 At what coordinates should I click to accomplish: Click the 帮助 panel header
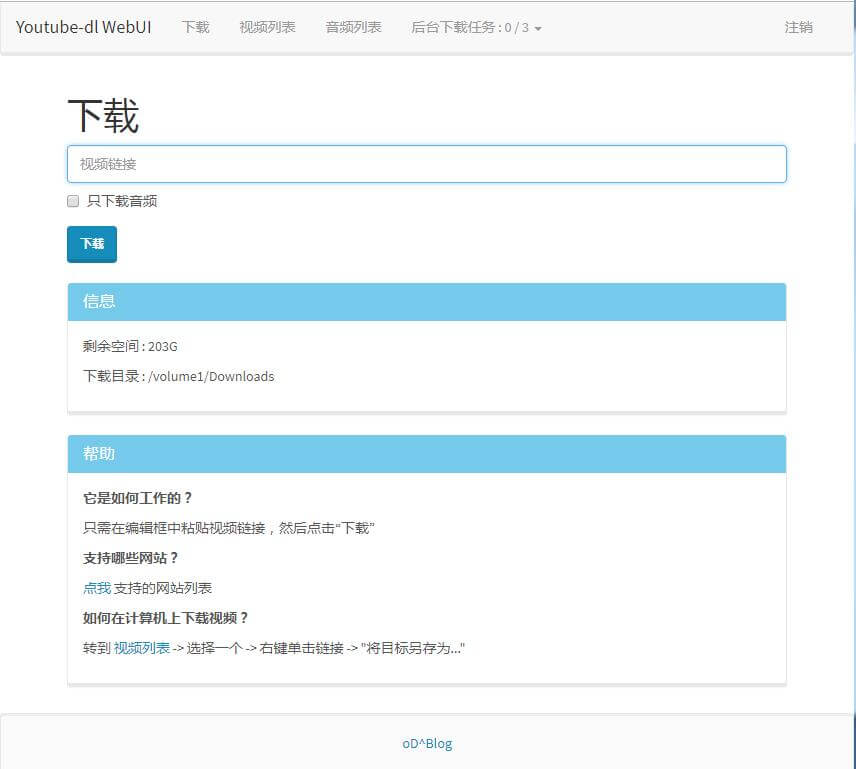tap(426, 453)
